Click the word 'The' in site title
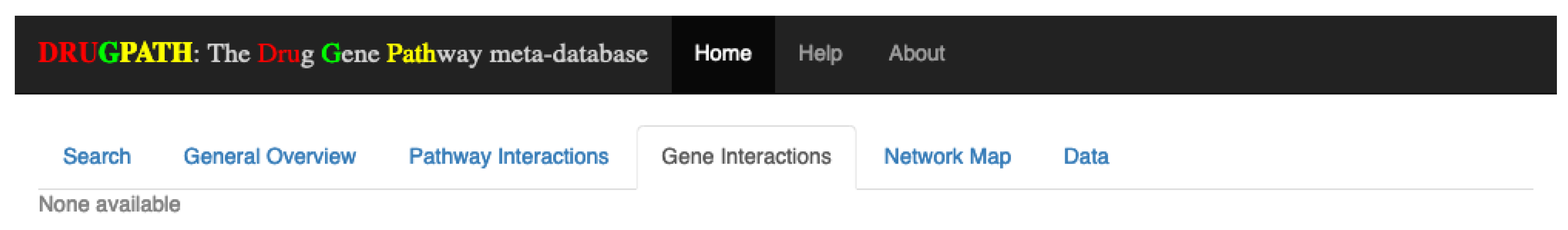 [228, 54]
